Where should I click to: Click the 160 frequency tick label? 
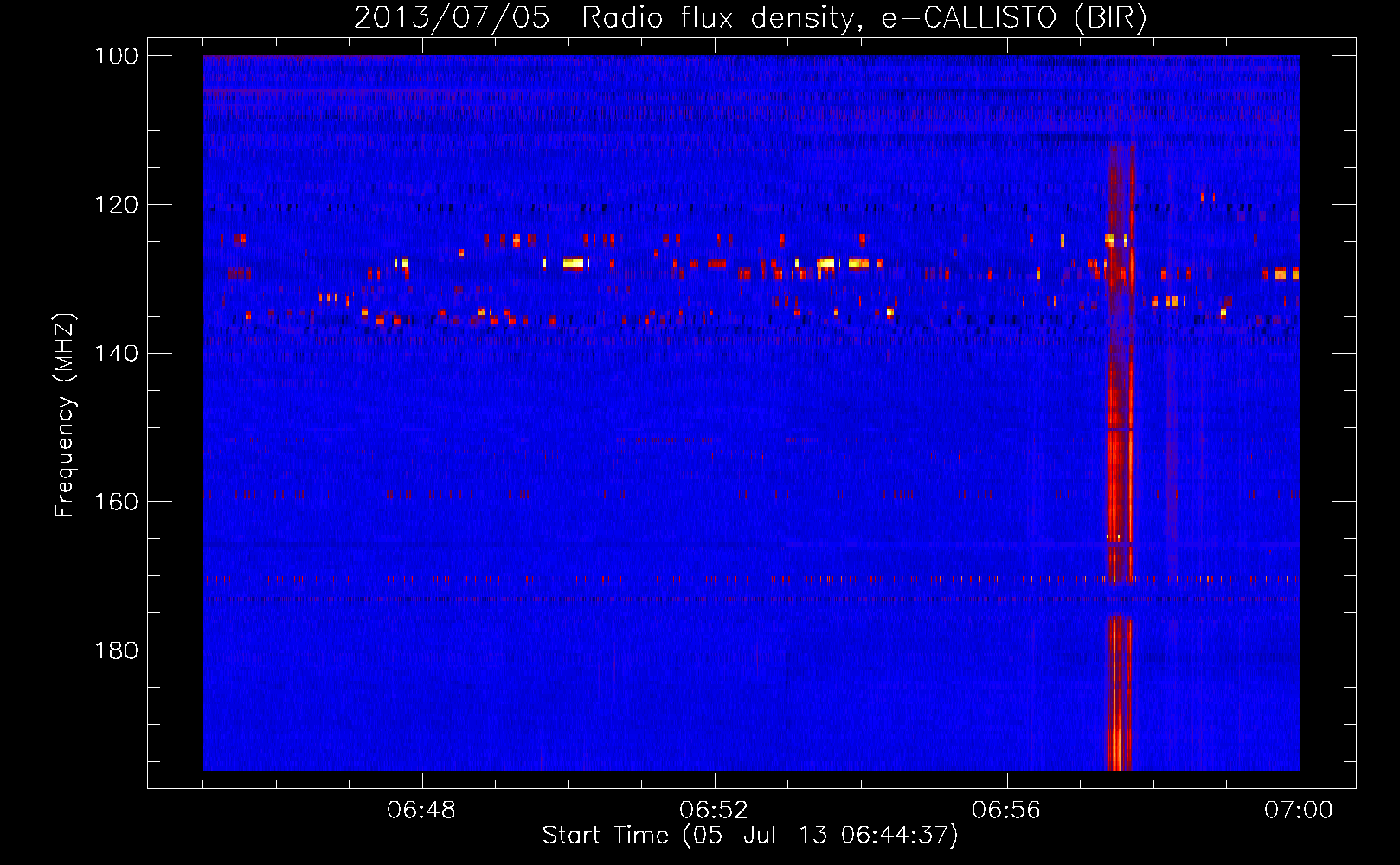point(116,502)
